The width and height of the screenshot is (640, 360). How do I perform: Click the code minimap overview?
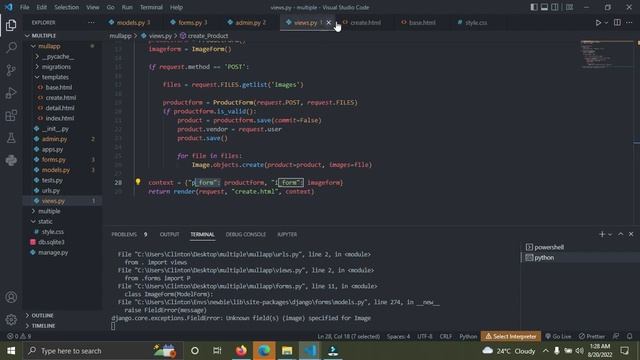coord(607,54)
